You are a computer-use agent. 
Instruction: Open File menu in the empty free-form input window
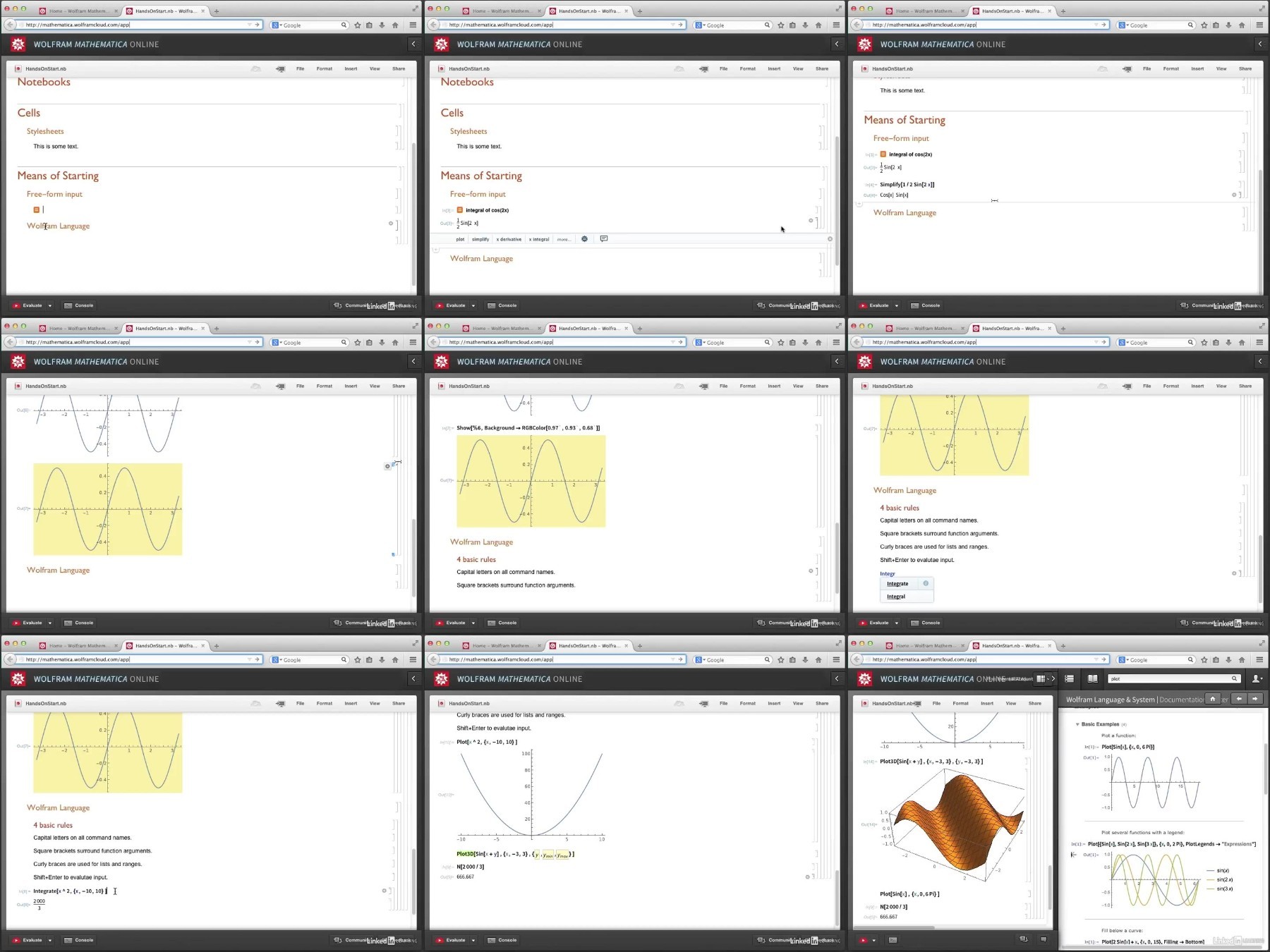pos(300,69)
